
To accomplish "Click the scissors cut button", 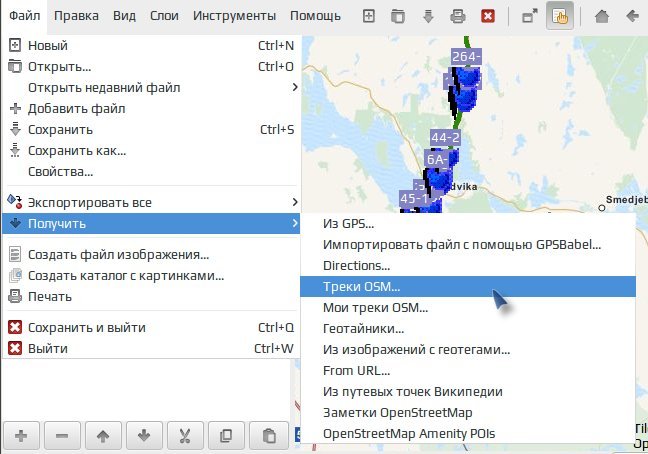I will click(185, 435).
